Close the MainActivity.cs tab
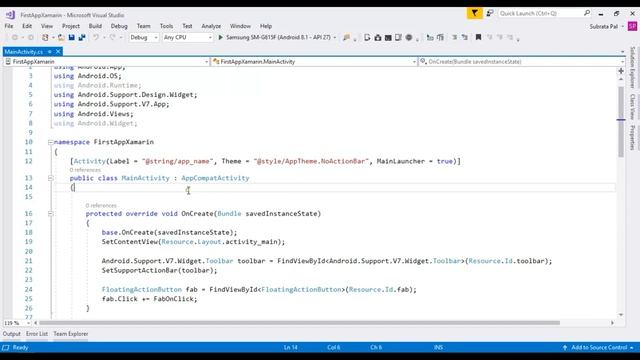 58,51
